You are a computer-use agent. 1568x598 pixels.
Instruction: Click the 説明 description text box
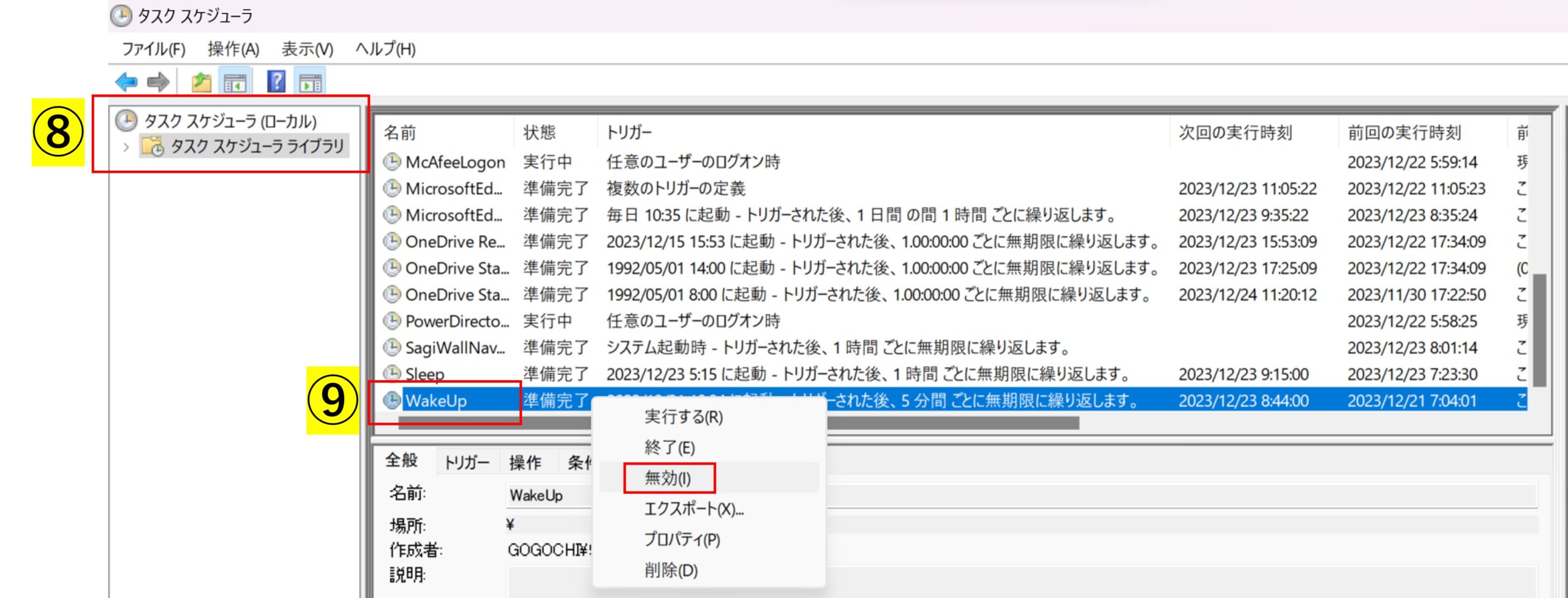tap(1022, 581)
